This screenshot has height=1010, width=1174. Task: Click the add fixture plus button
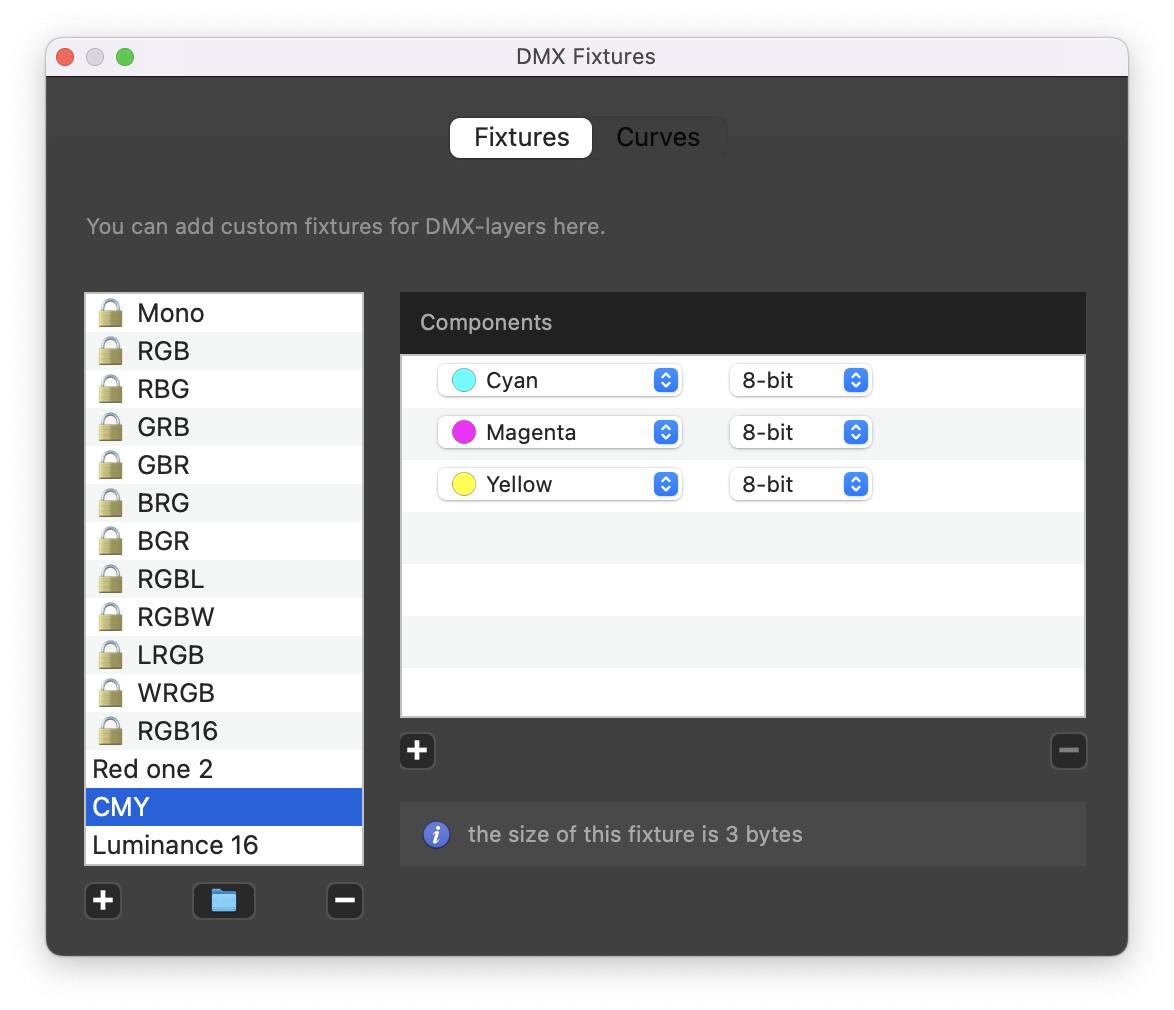[103, 900]
